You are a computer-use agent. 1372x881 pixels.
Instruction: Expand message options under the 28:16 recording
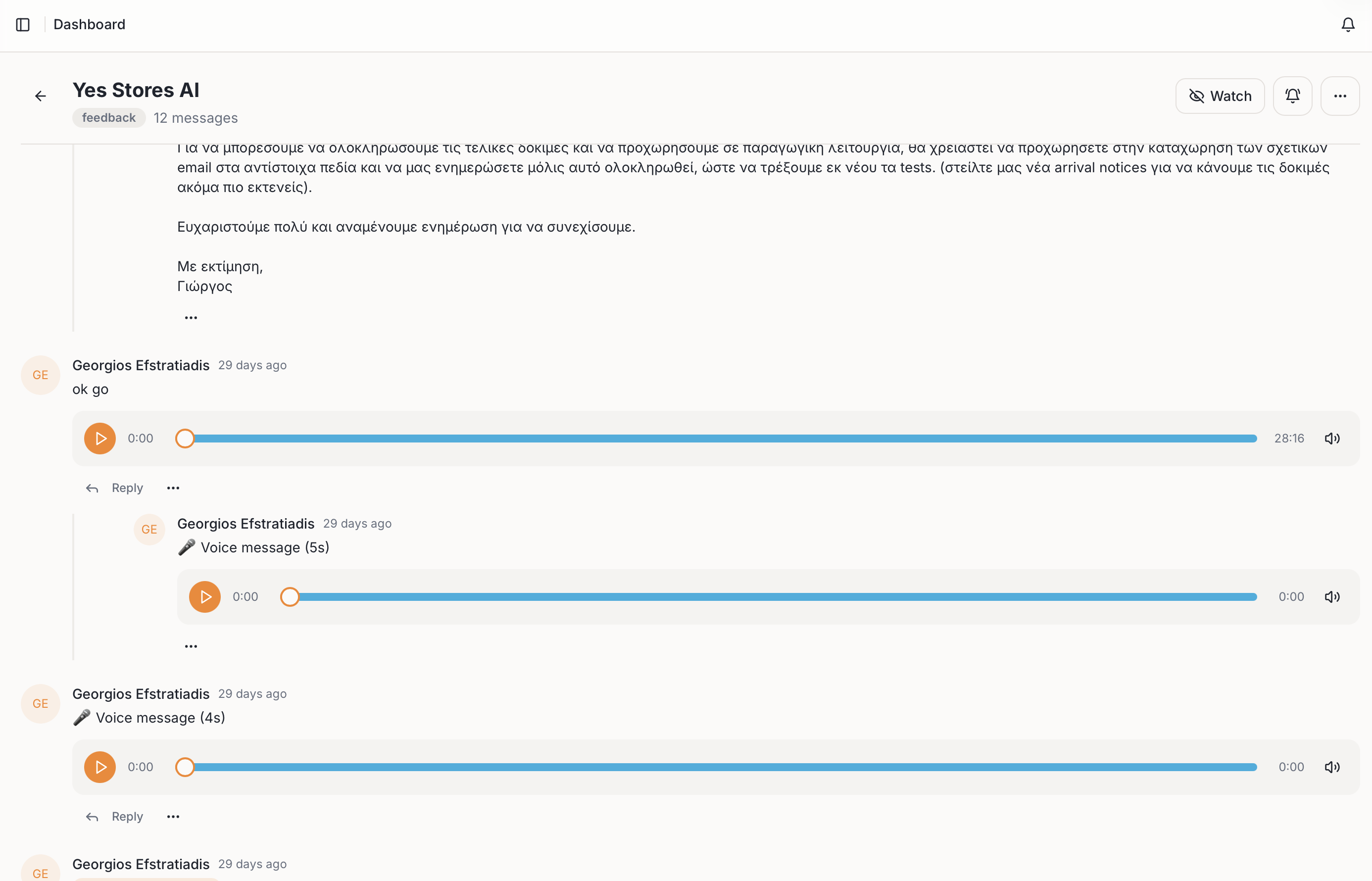pos(173,488)
